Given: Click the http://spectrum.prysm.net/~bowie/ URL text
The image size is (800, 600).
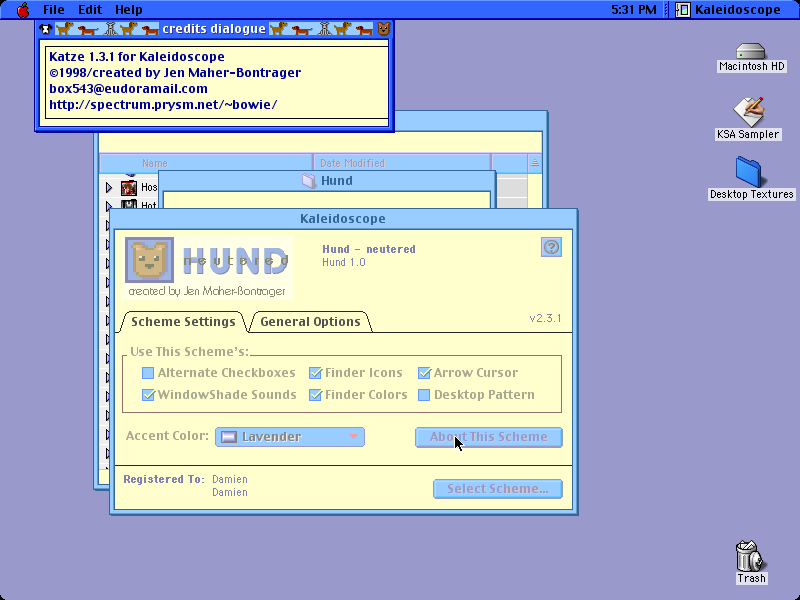Looking at the screenshot, I should point(163,105).
